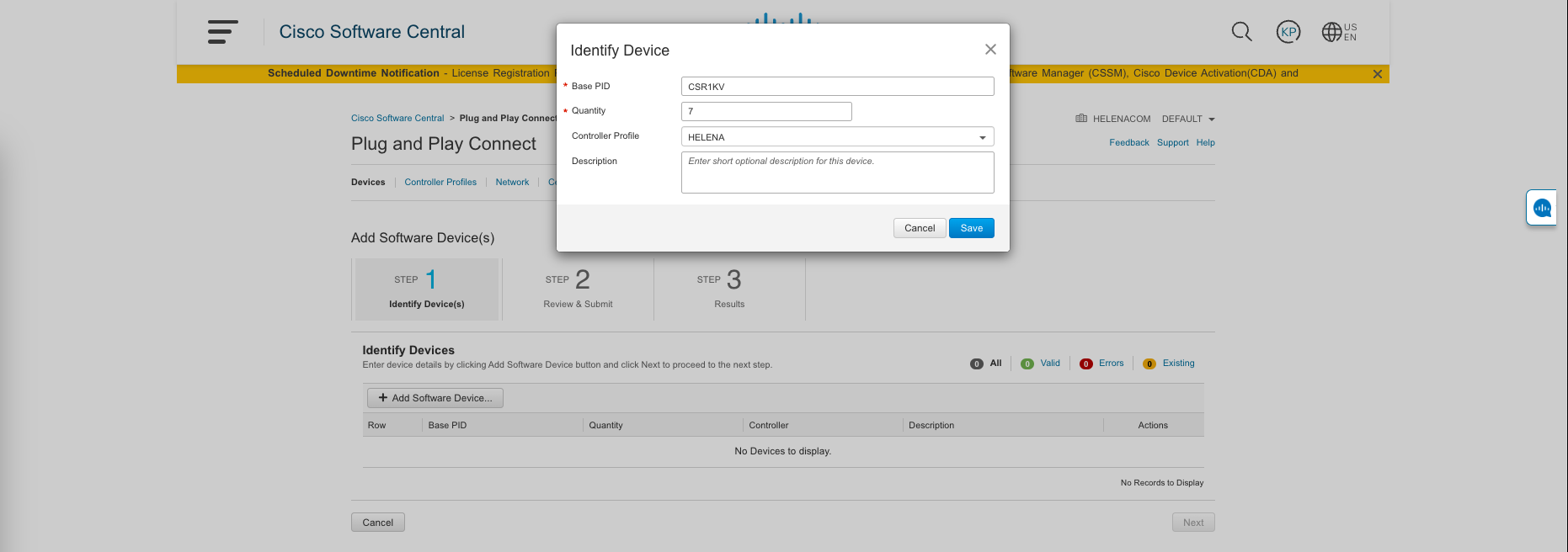The width and height of the screenshot is (1568, 552).
Task: Switch to the Network tab
Action: click(x=512, y=182)
